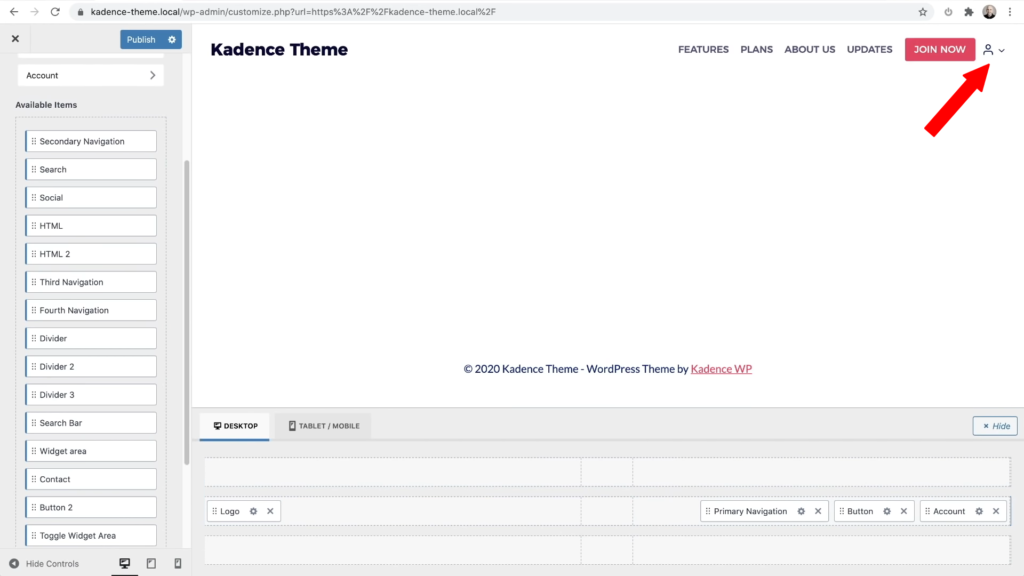This screenshot has width=1024, height=576.
Task: Expand the Account section chevron
Action: tap(152, 75)
